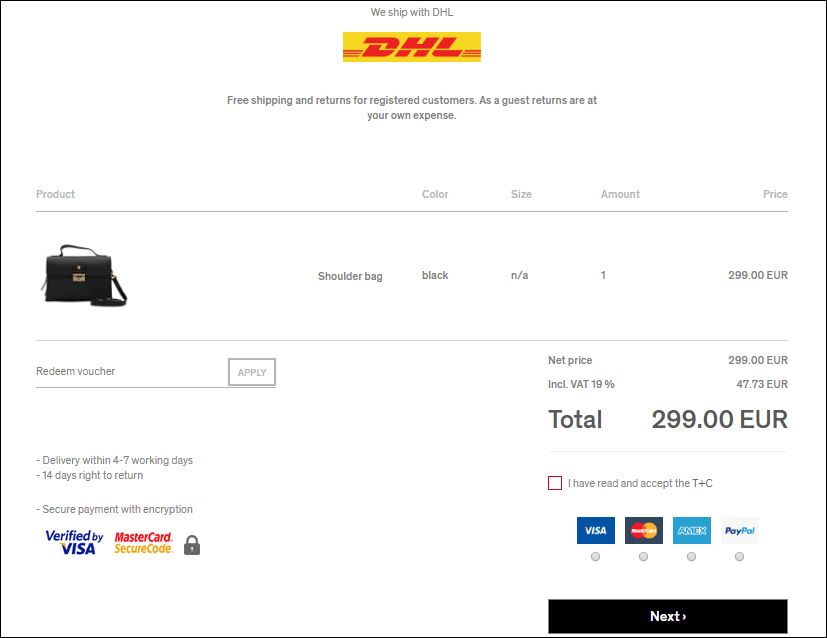Screen dimensions: 827x638
Task: Click the Verified by Visa badge
Action: coord(74,543)
